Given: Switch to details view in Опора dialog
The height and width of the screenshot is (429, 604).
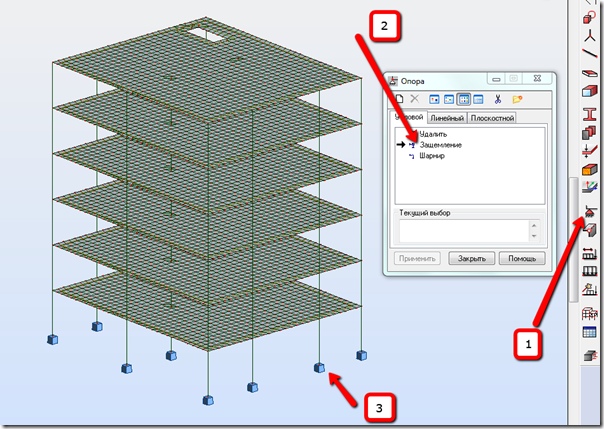Looking at the screenshot, I should [478, 99].
